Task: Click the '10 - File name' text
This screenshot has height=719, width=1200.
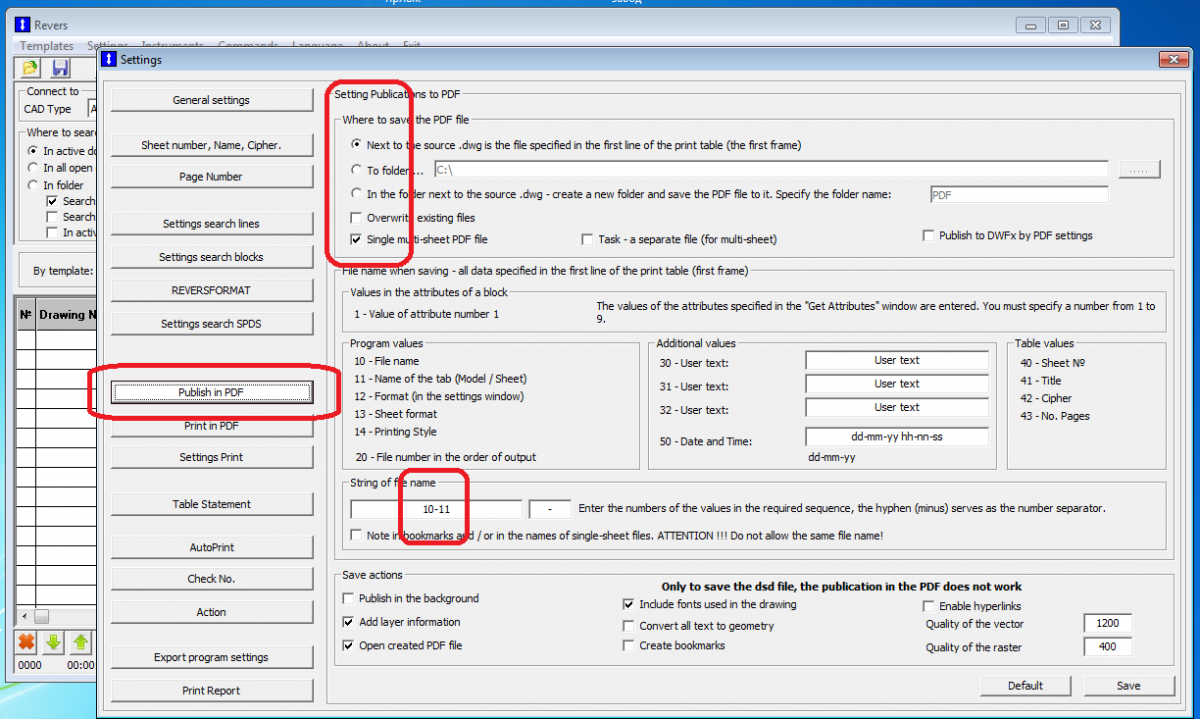Action: tap(386, 361)
